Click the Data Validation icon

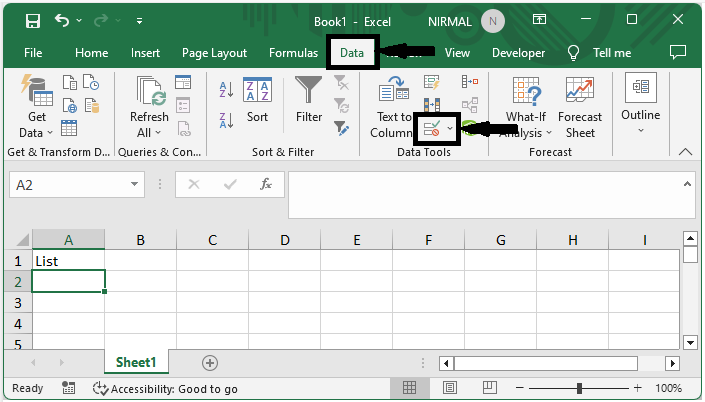coord(433,129)
